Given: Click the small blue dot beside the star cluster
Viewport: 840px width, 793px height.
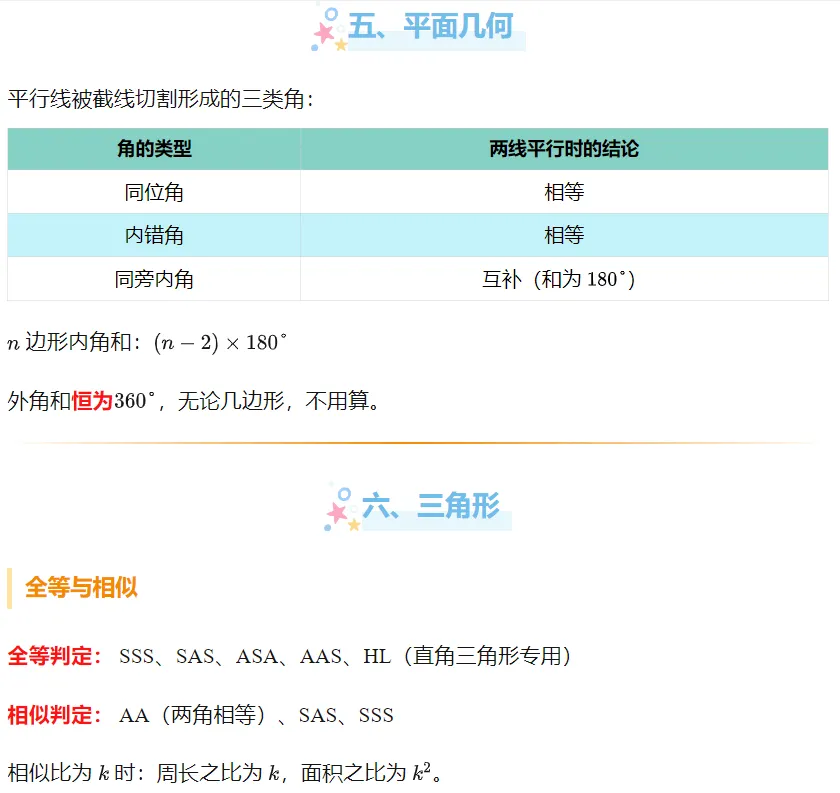Looking at the screenshot, I should [314, 47].
